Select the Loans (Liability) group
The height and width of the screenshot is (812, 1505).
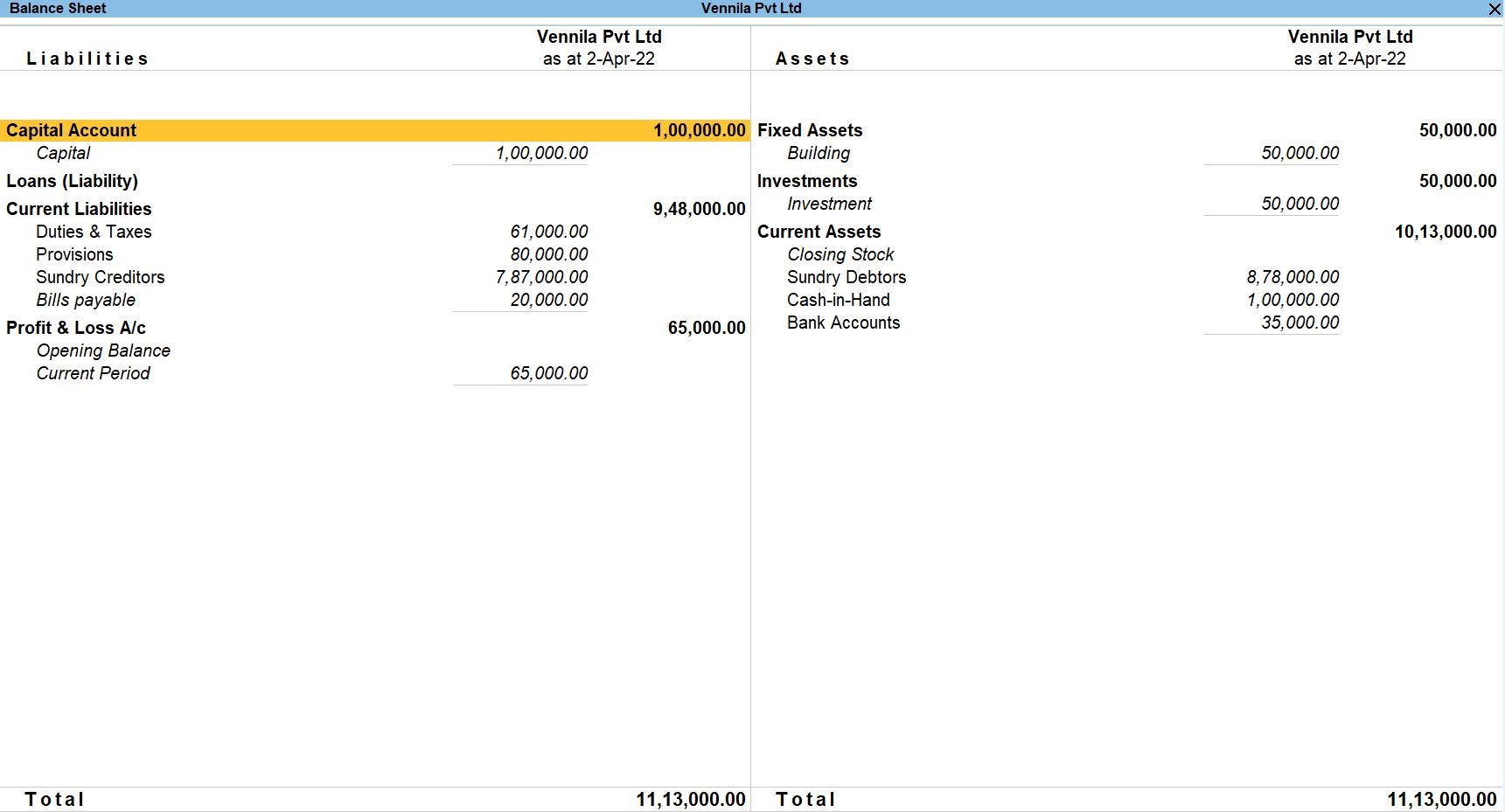tap(72, 181)
